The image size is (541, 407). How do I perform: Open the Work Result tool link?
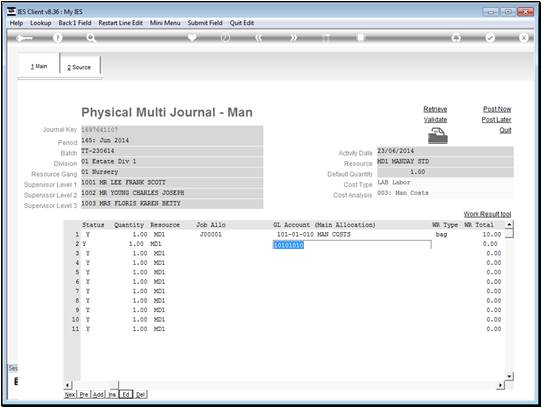point(487,214)
